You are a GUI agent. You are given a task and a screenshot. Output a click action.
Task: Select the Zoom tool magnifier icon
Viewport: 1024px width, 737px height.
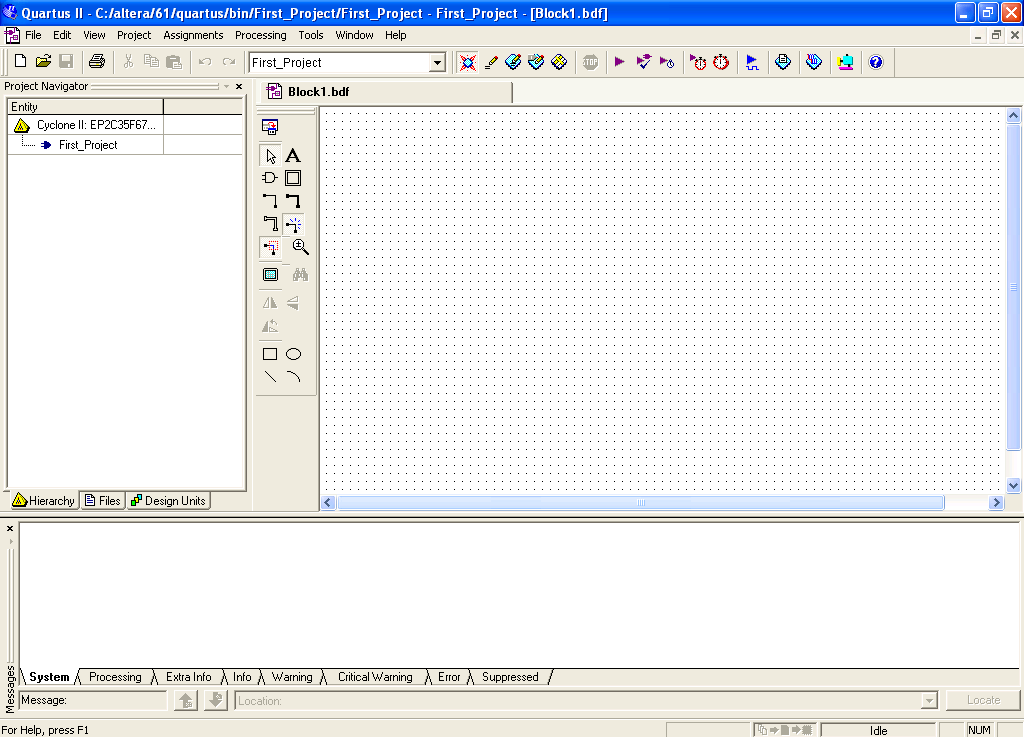300,247
